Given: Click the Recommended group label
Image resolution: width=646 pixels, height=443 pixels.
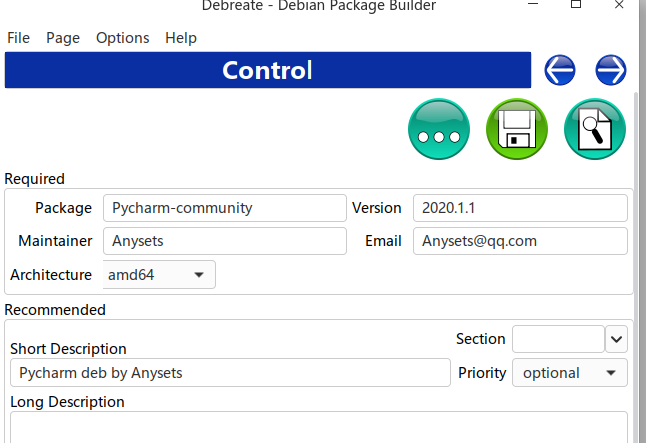Looking at the screenshot, I should click(x=55, y=310).
